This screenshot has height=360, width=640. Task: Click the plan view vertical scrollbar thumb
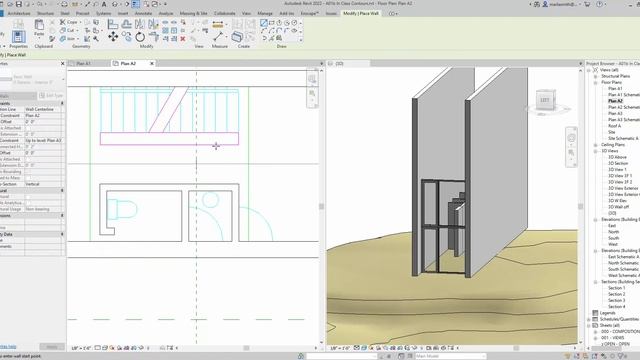click(x=321, y=207)
